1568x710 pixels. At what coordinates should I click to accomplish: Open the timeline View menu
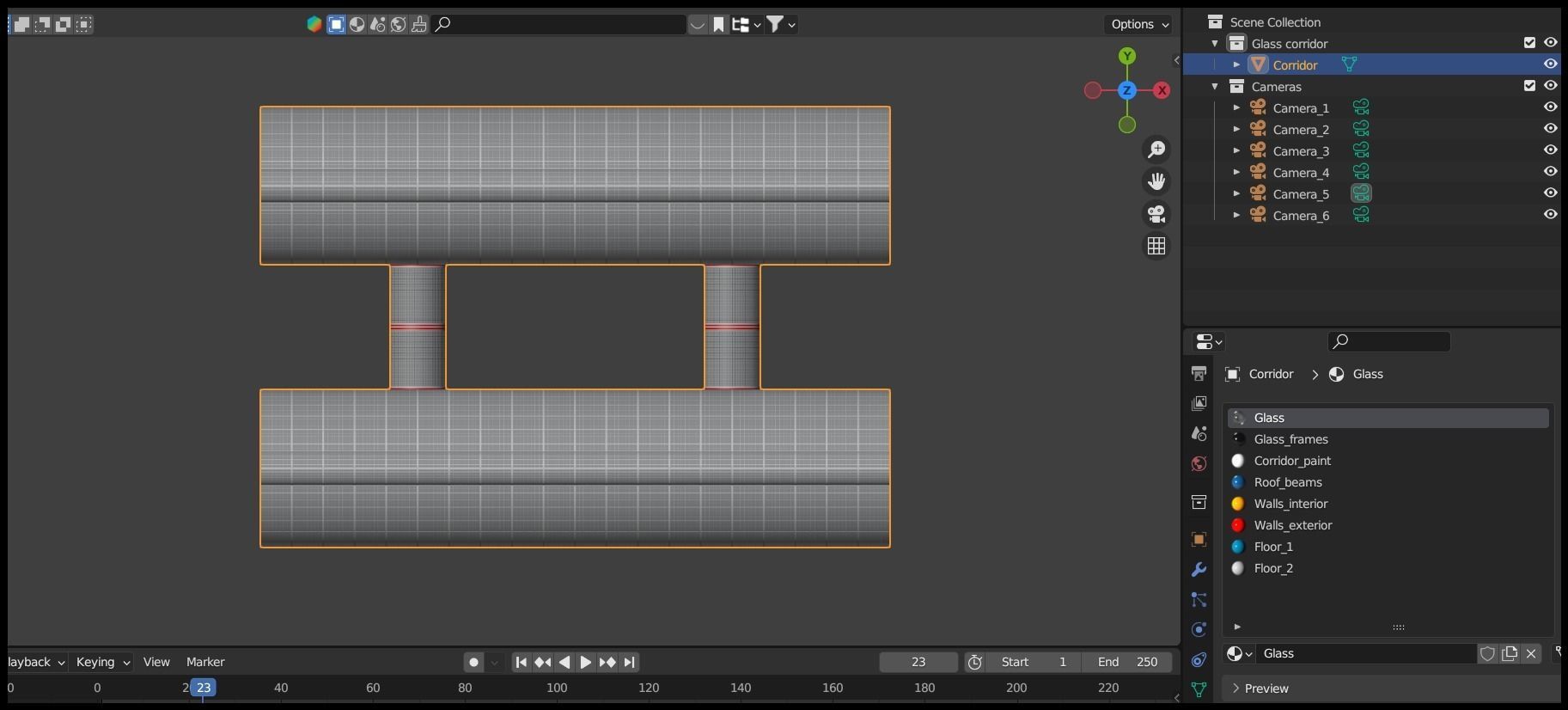(156, 662)
